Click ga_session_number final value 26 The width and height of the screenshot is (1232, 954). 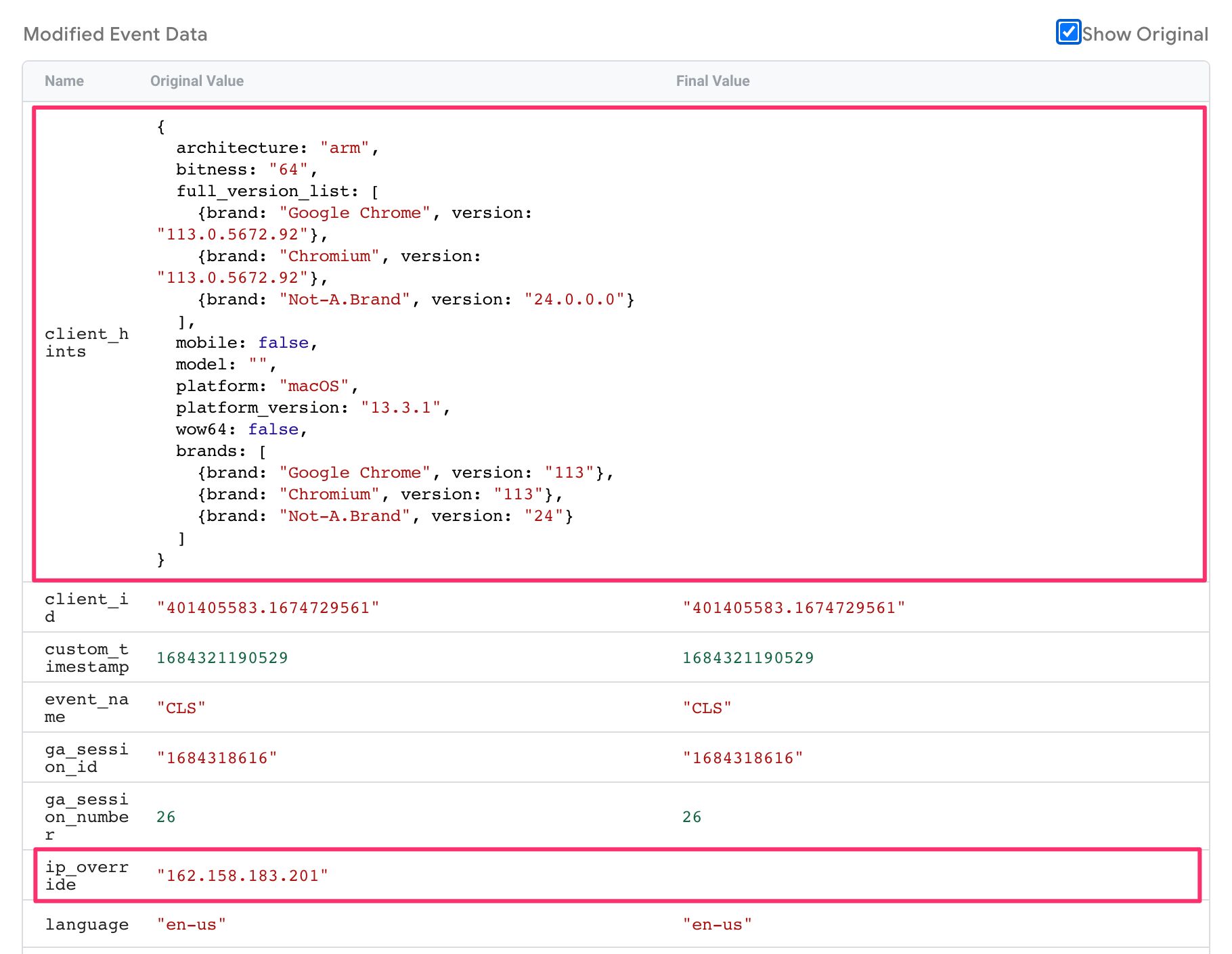[692, 817]
